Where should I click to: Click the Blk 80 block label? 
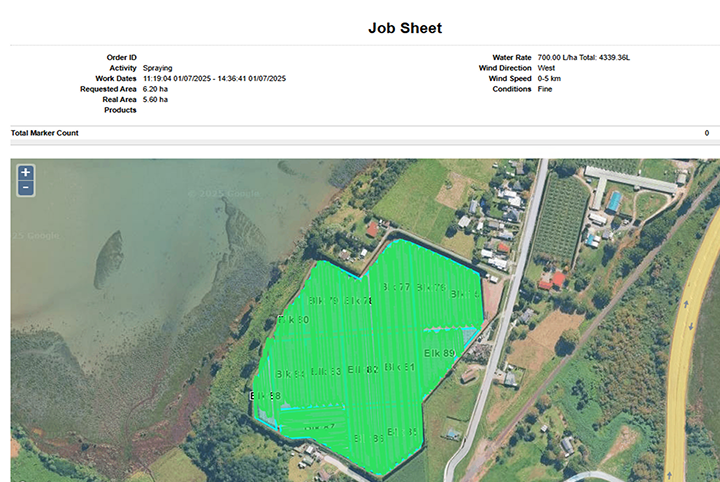(x=293, y=319)
